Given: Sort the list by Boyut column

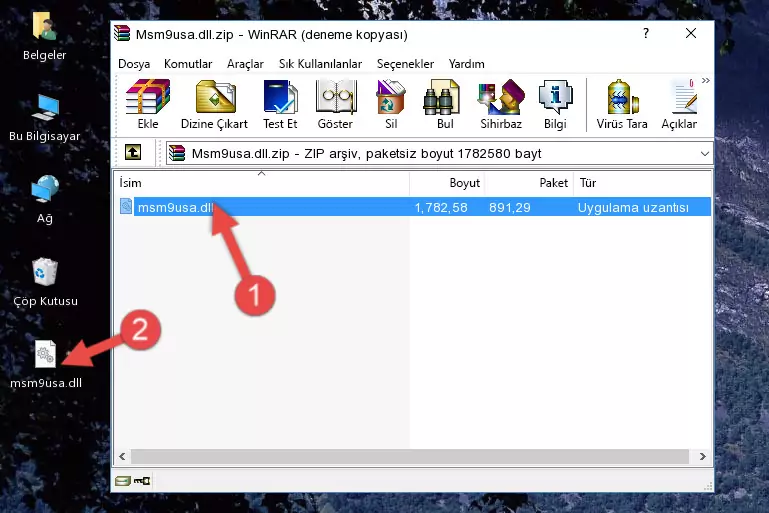Looking at the screenshot, I should 447,183.
